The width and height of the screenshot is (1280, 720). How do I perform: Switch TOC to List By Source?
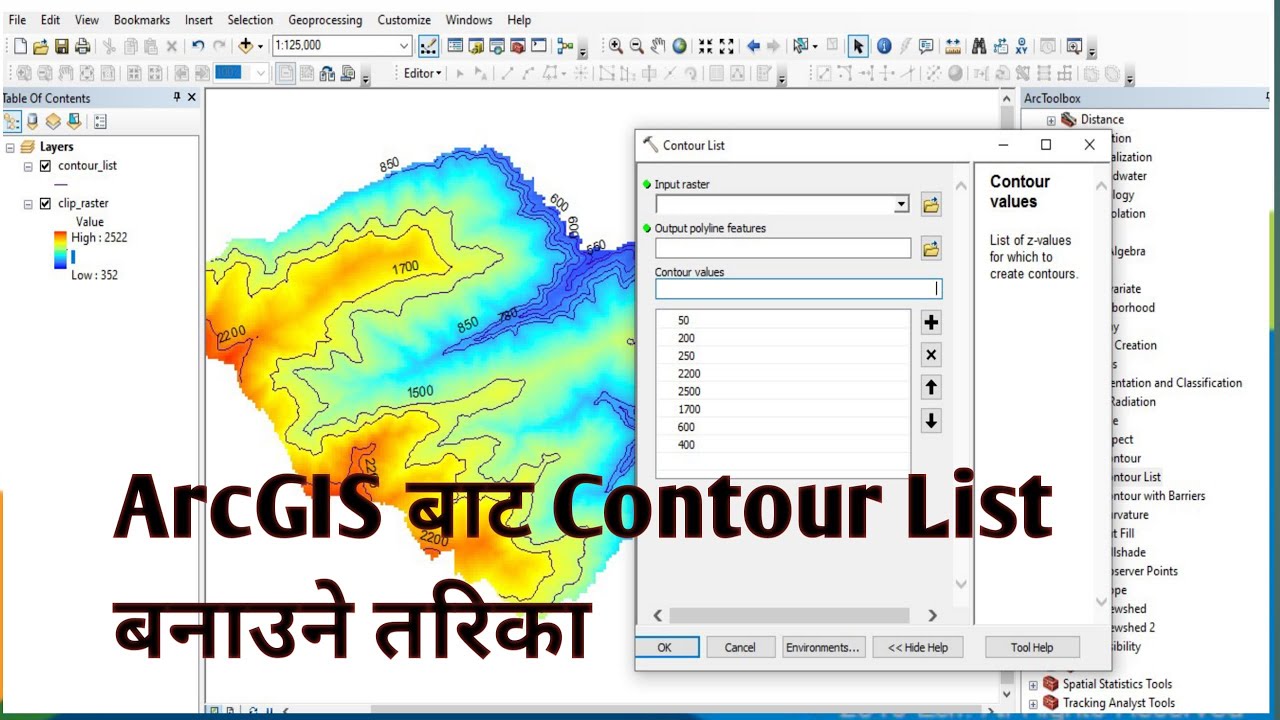(33, 122)
